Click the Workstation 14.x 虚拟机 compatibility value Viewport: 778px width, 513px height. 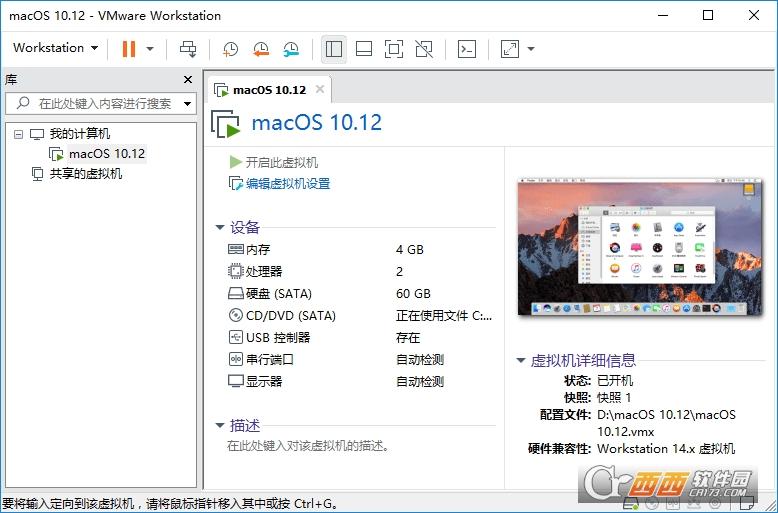(x=666, y=449)
